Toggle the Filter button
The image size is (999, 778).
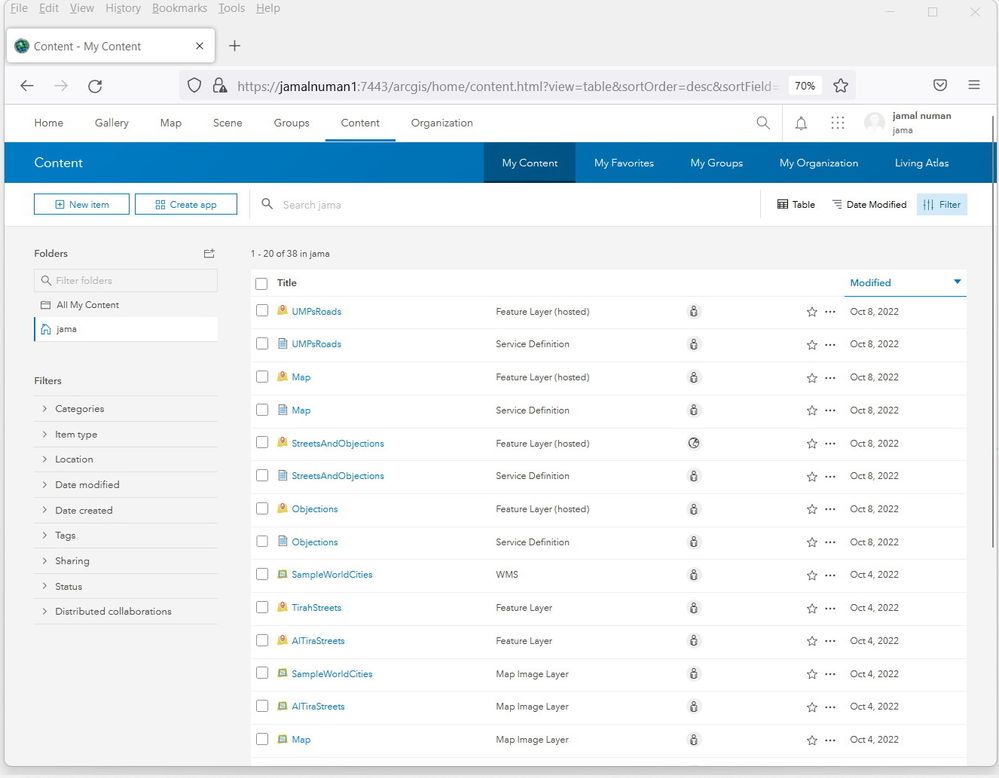tap(942, 205)
